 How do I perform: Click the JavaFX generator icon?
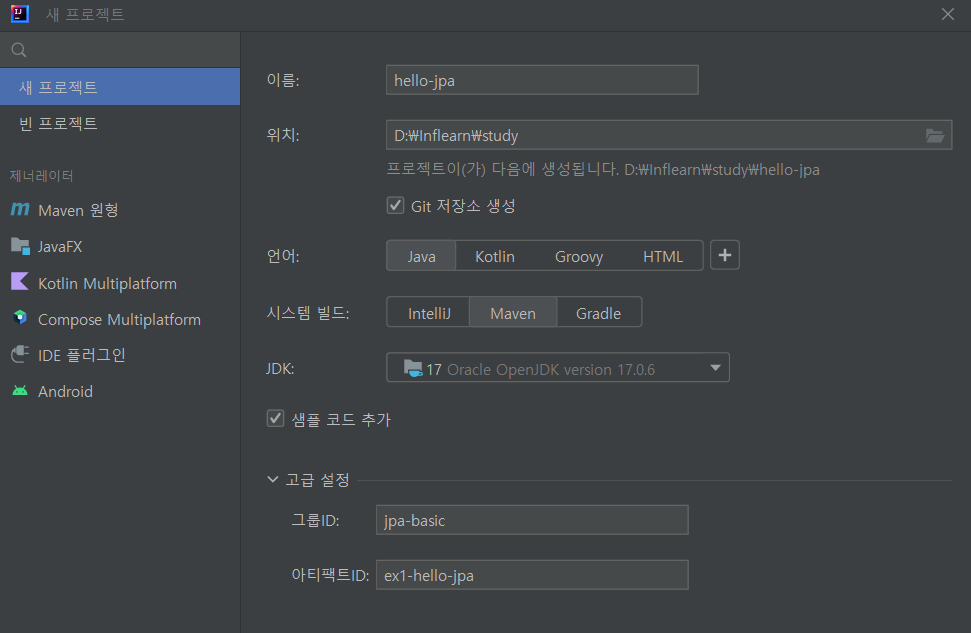(20, 246)
